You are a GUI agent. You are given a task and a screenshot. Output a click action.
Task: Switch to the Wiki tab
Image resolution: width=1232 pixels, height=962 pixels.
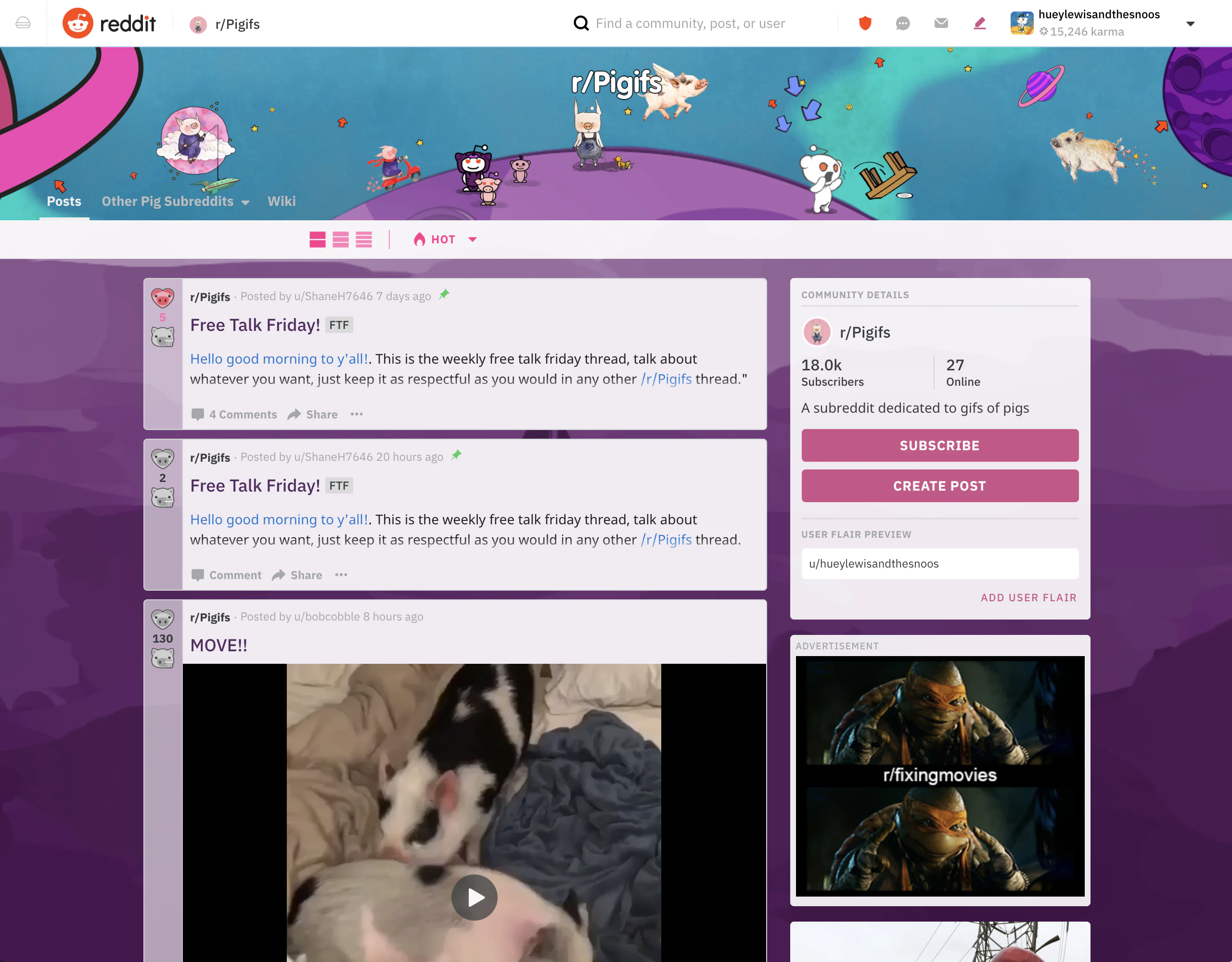pyautogui.click(x=282, y=202)
